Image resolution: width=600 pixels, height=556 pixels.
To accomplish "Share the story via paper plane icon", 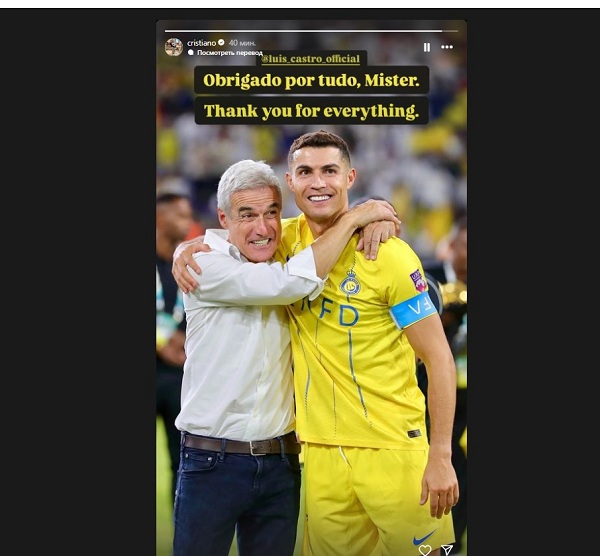I will 447,549.
